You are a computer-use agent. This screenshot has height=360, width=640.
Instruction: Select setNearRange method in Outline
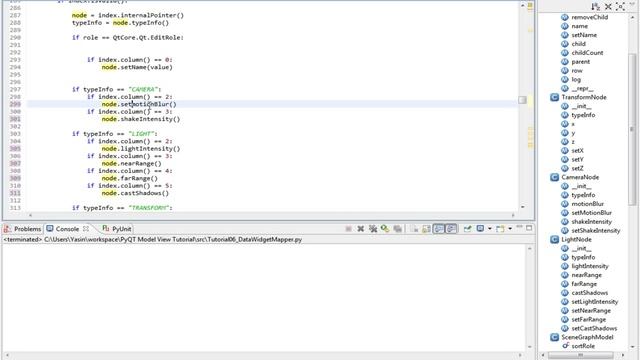(x=591, y=311)
